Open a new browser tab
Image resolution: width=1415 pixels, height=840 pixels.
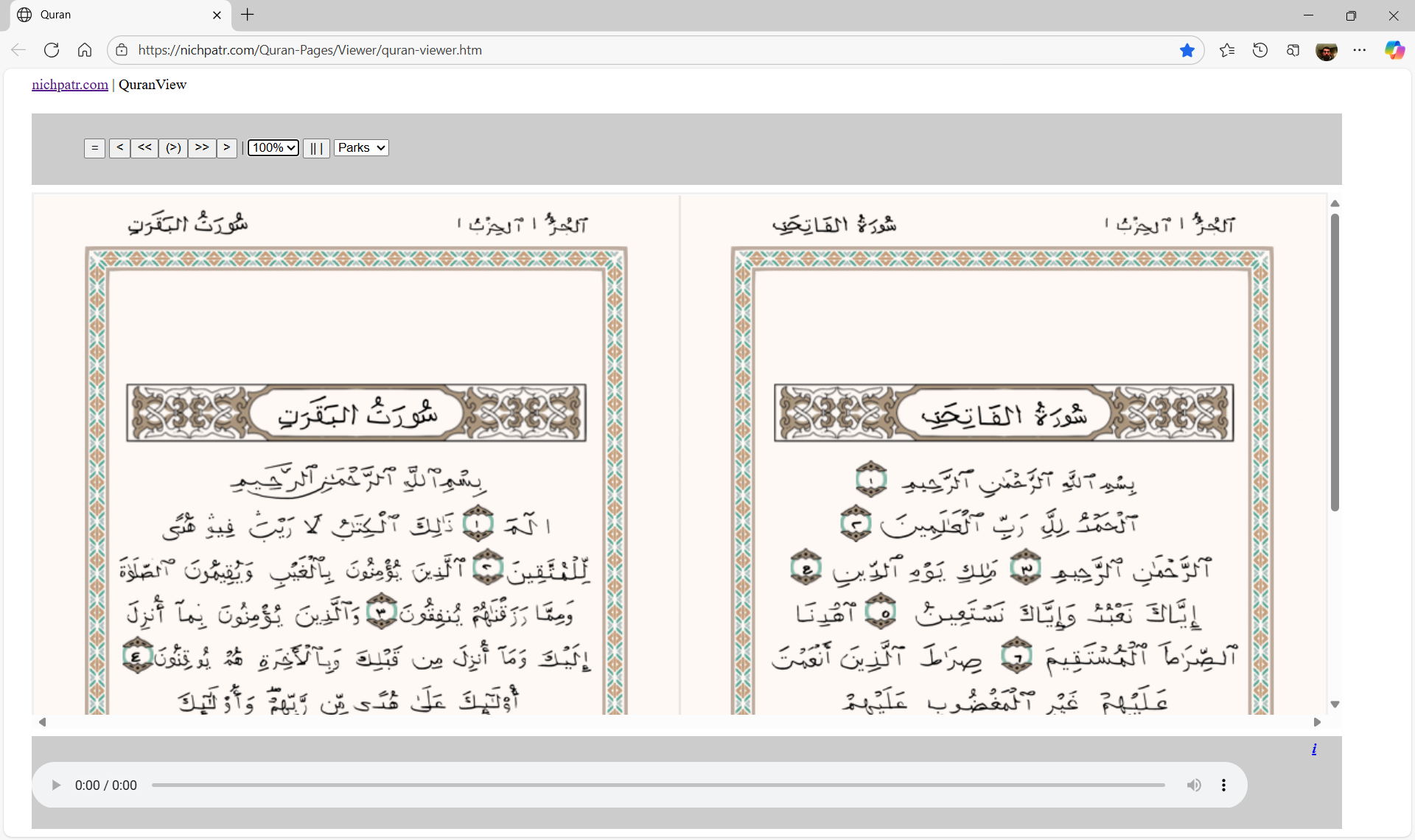[248, 15]
